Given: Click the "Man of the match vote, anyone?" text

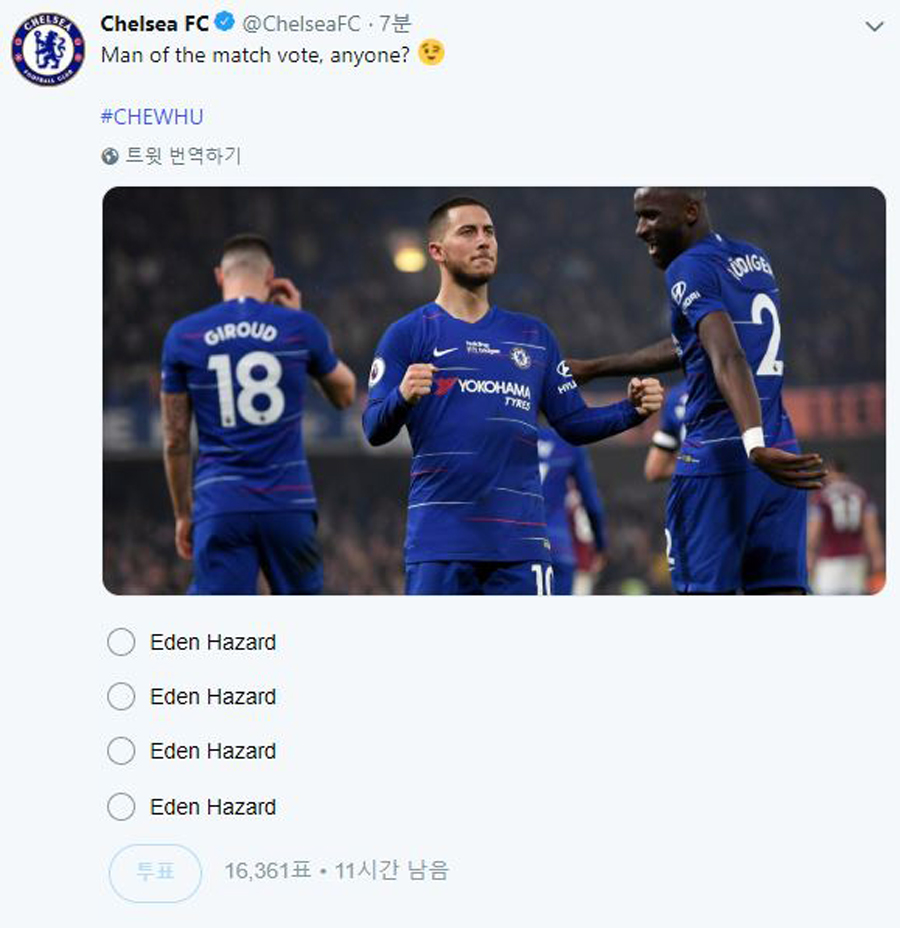Looking at the screenshot, I should [x=254, y=54].
